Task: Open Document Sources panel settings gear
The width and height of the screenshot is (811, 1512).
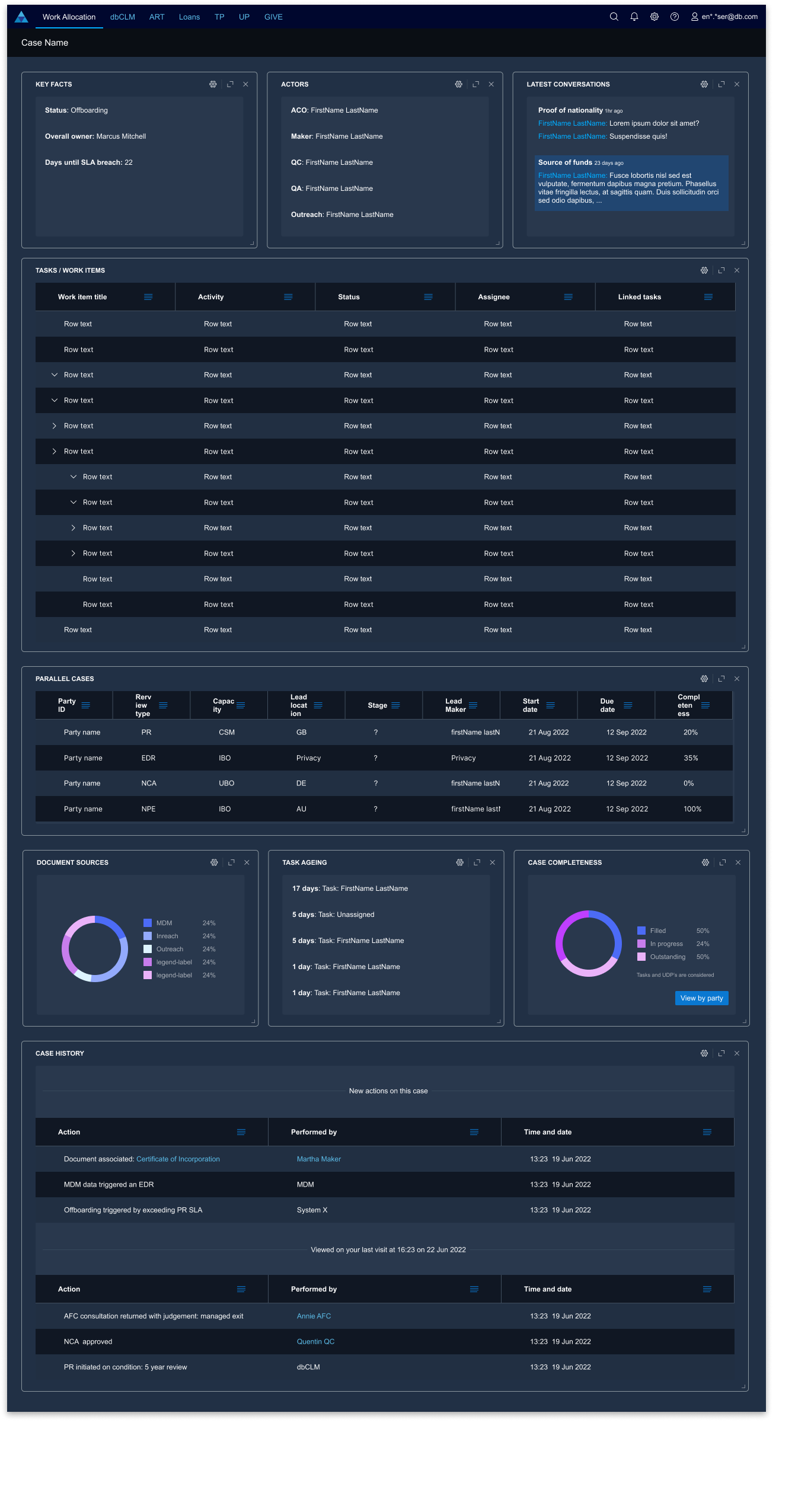Action: 214,862
